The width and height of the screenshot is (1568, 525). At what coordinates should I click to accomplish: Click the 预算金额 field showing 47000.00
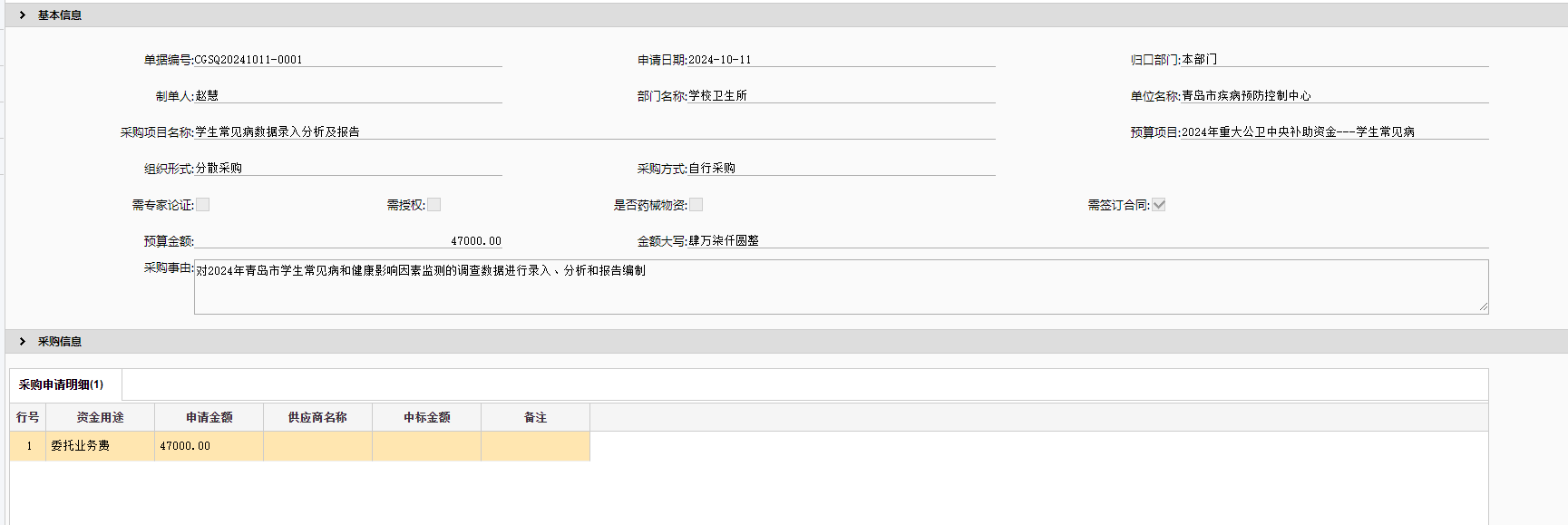[x=348, y=240]
